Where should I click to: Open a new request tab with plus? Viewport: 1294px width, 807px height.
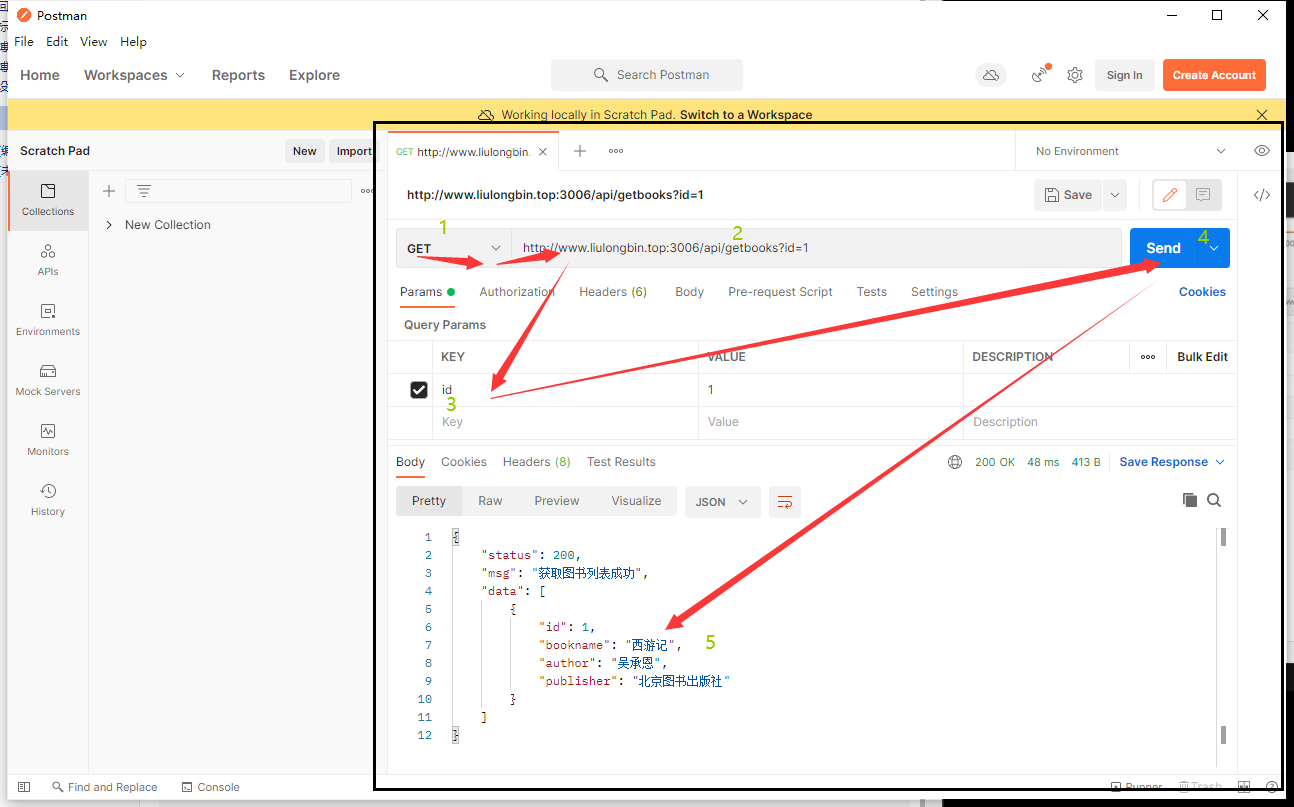tap(580, 151)
